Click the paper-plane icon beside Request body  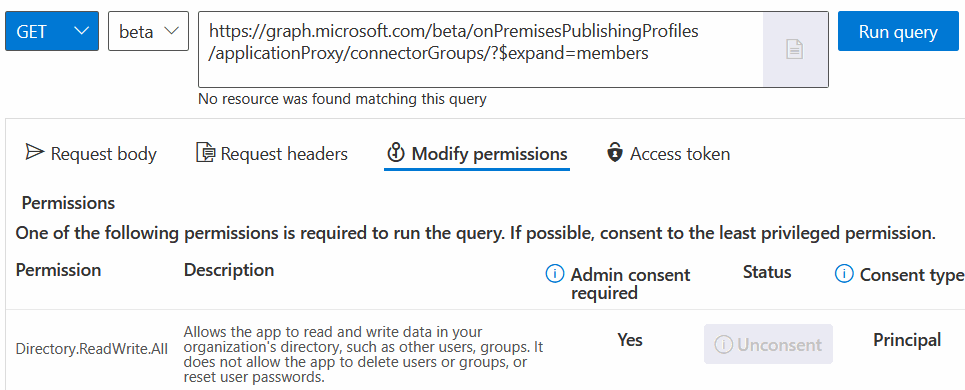point(34,153)
